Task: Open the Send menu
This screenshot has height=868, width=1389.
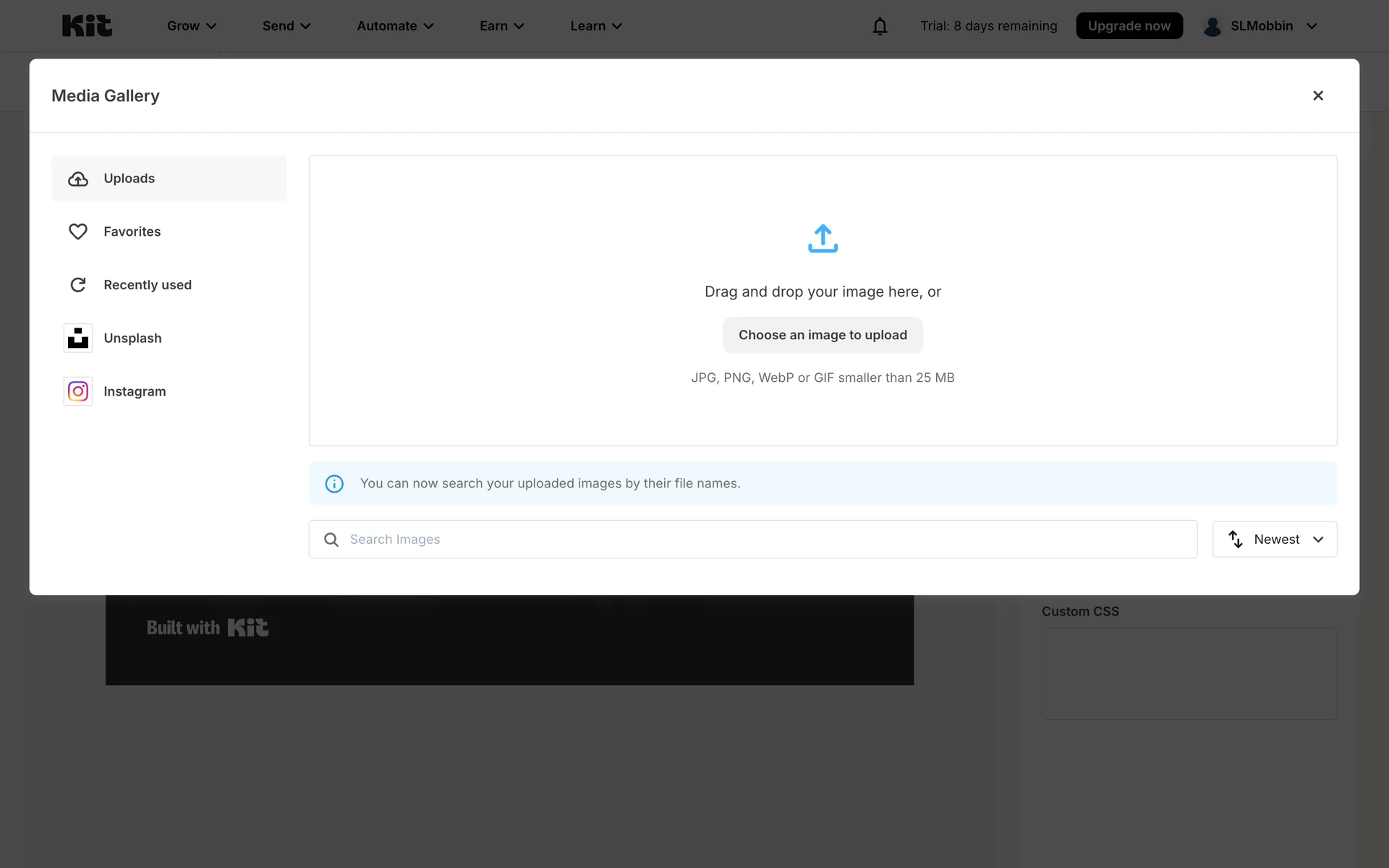Action: coord(286,26)
